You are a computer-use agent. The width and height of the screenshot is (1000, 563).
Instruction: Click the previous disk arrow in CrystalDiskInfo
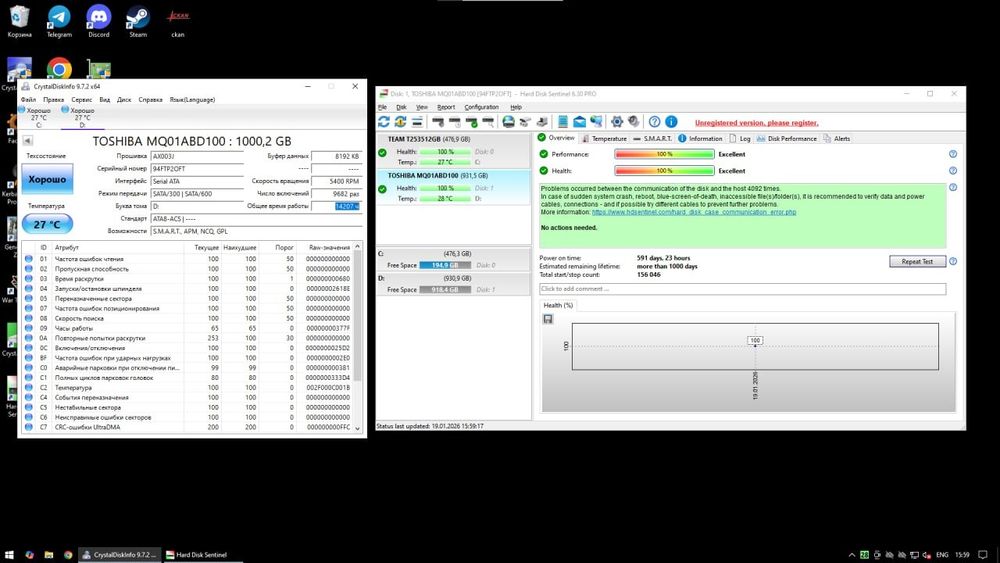[x=27, y=140]
